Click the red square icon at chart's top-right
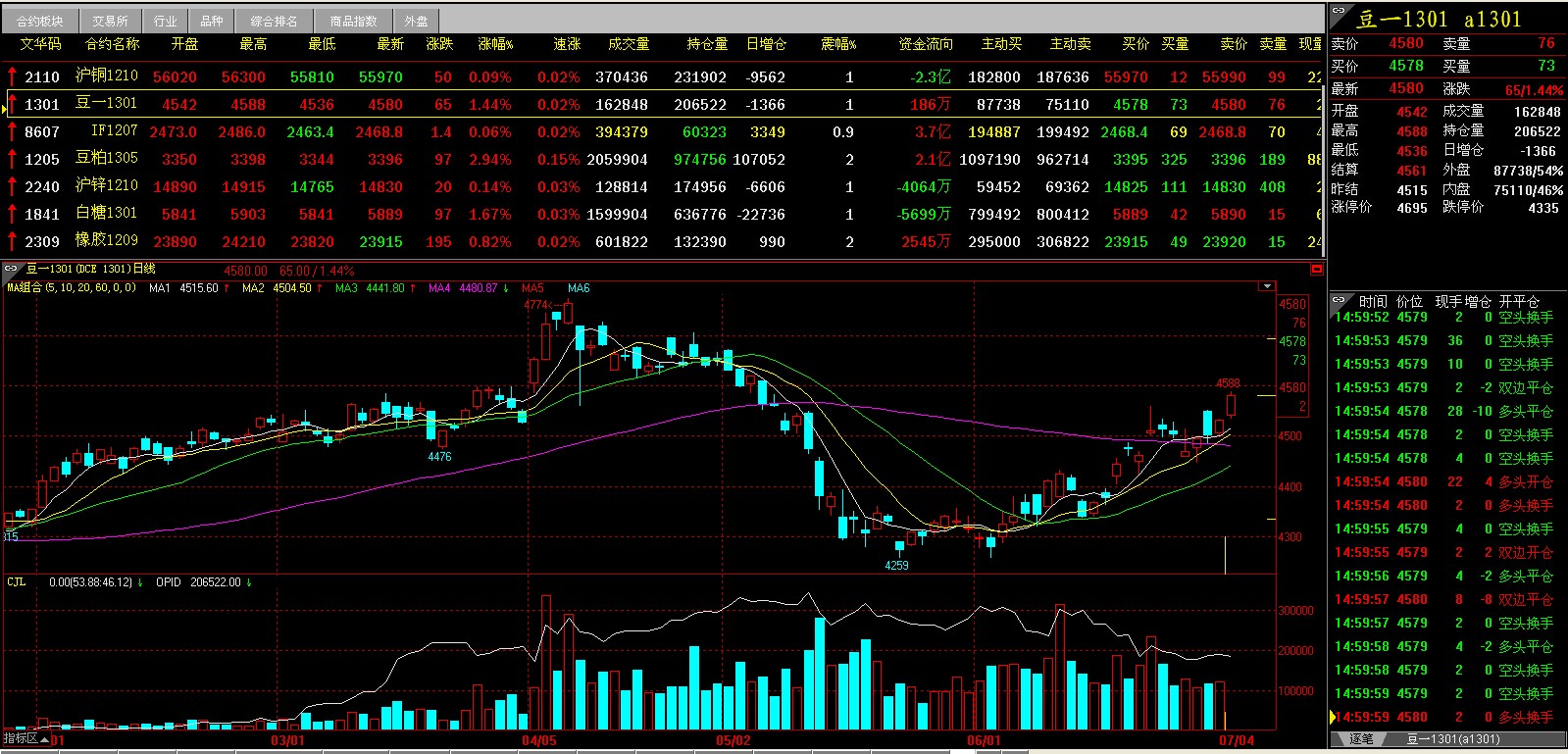Viewport: 1568px width, 754px height. coord(1317,269)
